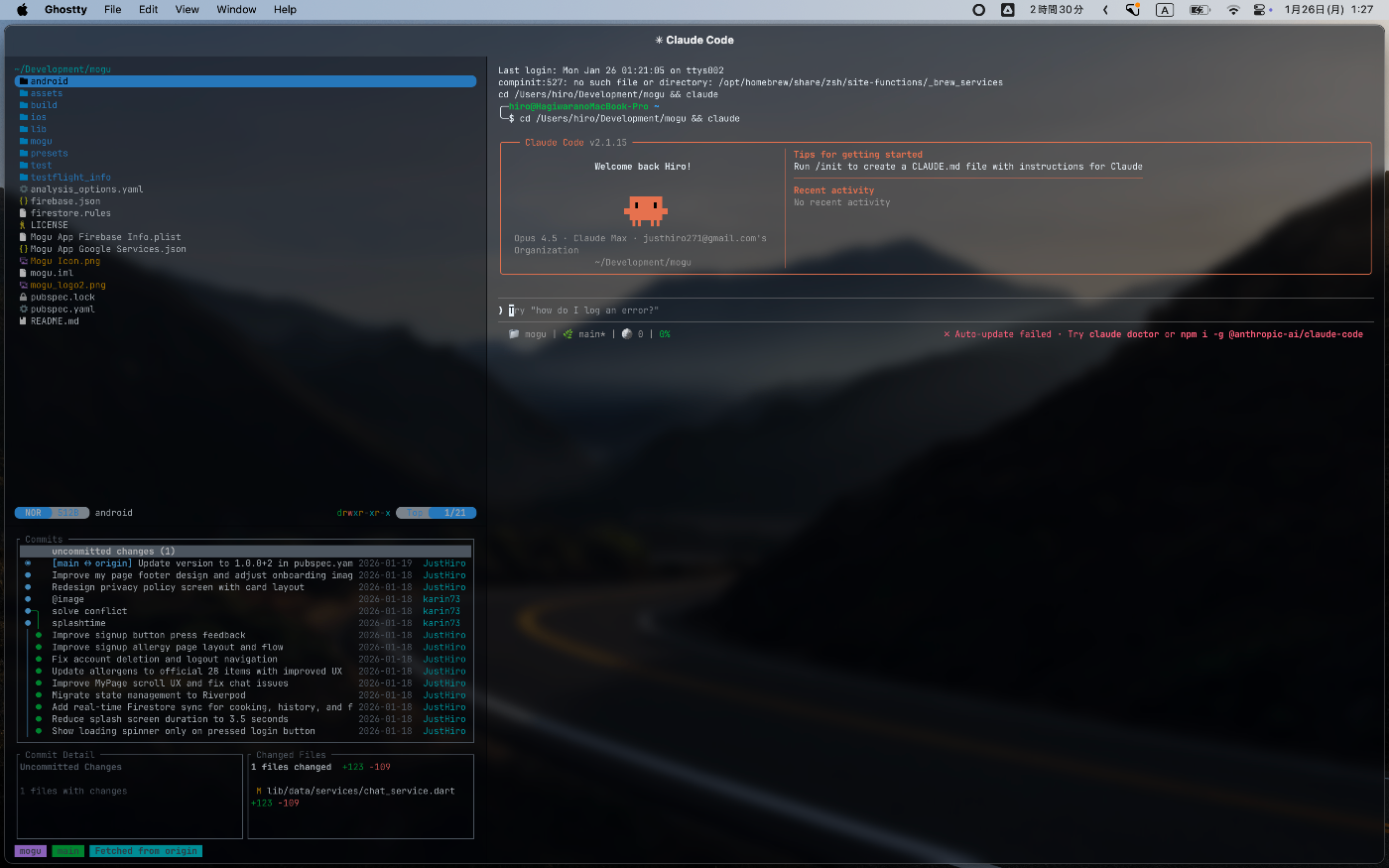The width and height of the screenshot is (1389, 868).
Task: Select the 'Fix account deletion and logout navigation' commit
Action: [x=245, y=659]
